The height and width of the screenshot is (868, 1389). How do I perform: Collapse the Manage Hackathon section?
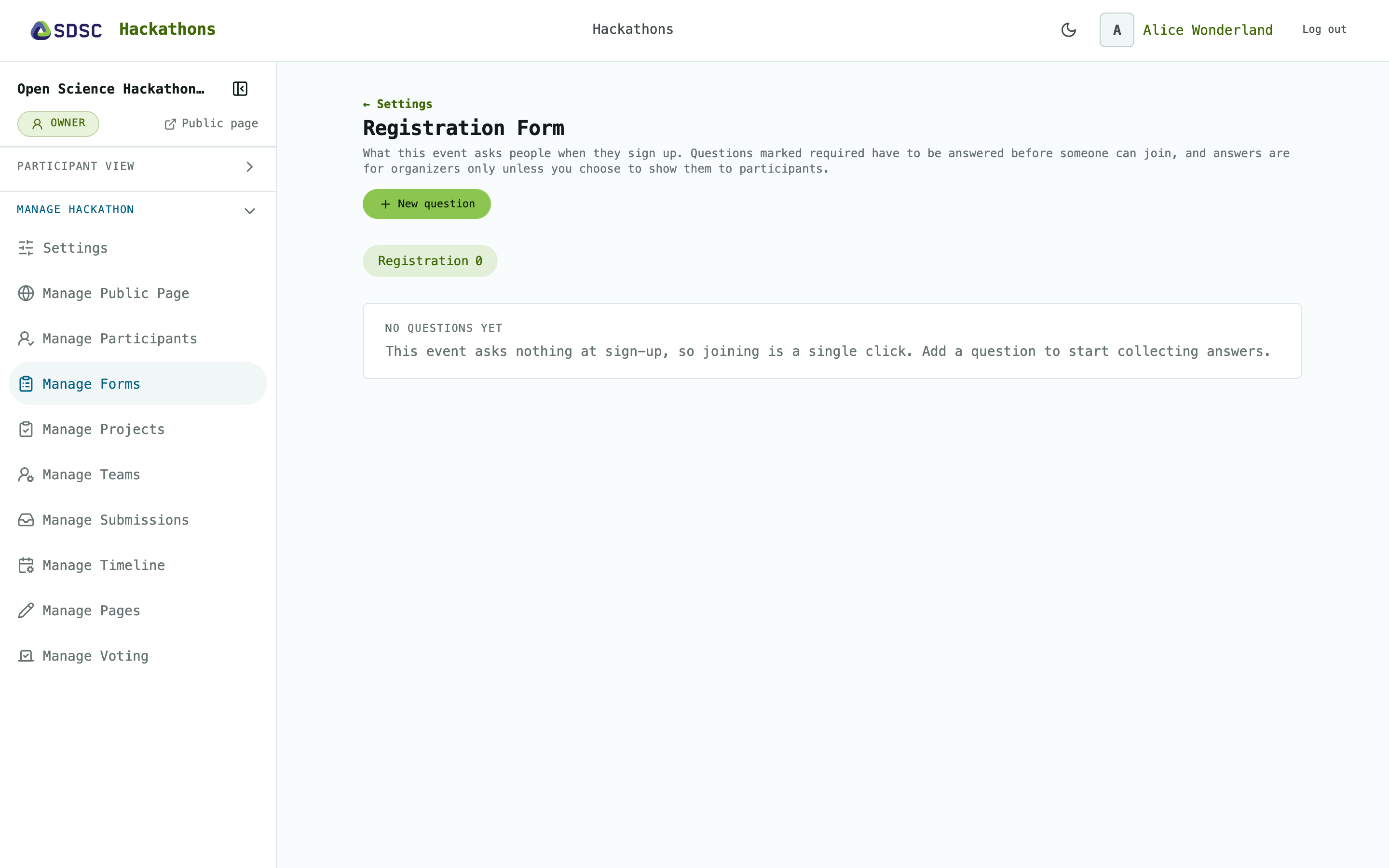(138, 210)
